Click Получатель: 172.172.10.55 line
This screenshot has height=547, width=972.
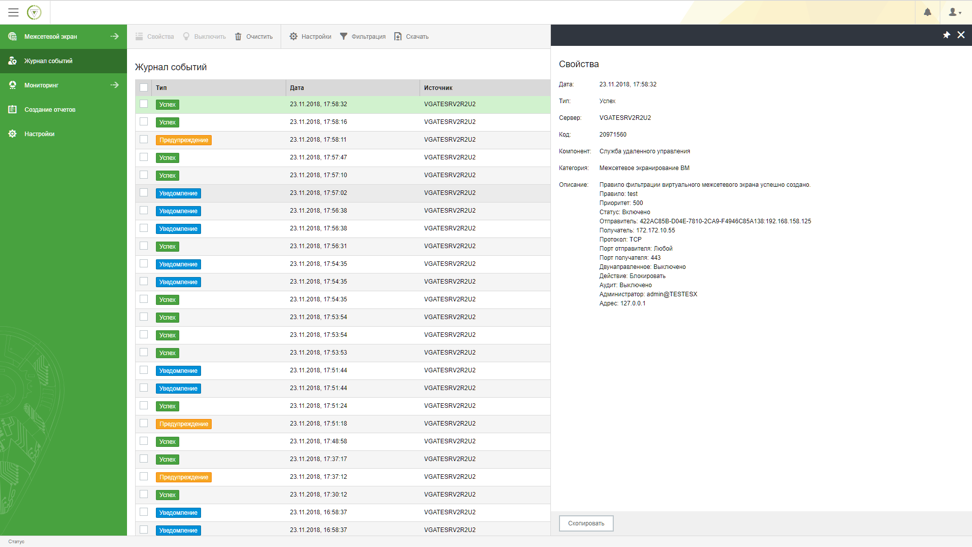click(637, 230)
